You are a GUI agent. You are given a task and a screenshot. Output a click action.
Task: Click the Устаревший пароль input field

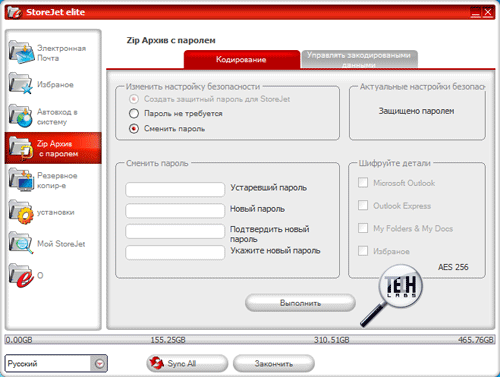coord(175,189)
